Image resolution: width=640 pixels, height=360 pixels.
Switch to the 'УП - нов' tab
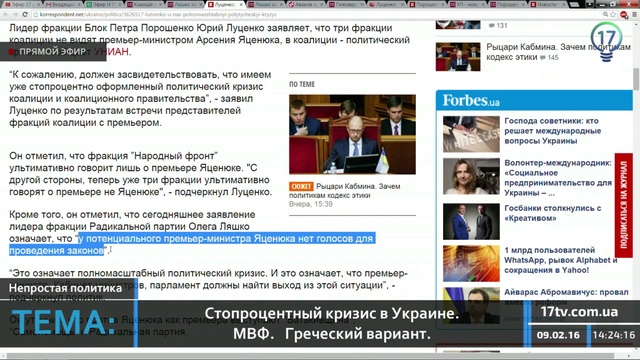tap(466, 4)
